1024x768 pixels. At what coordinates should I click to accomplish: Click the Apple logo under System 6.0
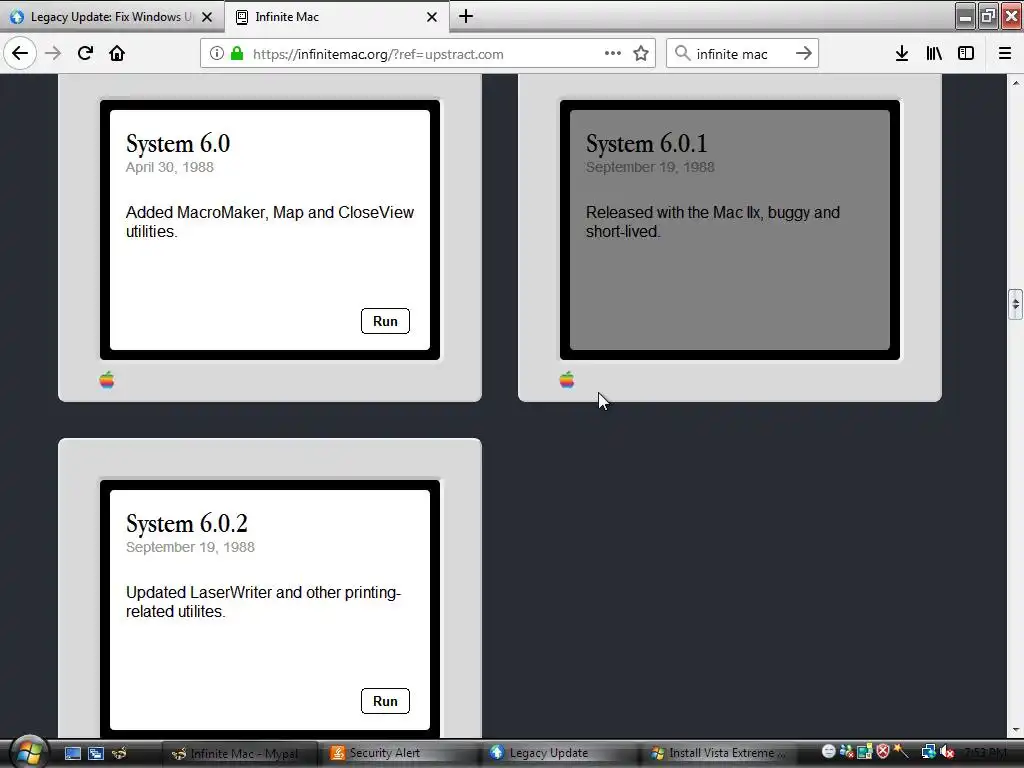(x=107, y=380)
